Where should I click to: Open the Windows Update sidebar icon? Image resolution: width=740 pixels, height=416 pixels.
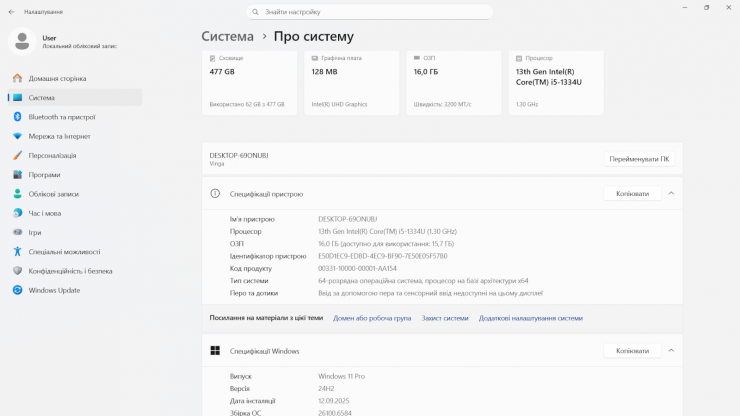18,290
